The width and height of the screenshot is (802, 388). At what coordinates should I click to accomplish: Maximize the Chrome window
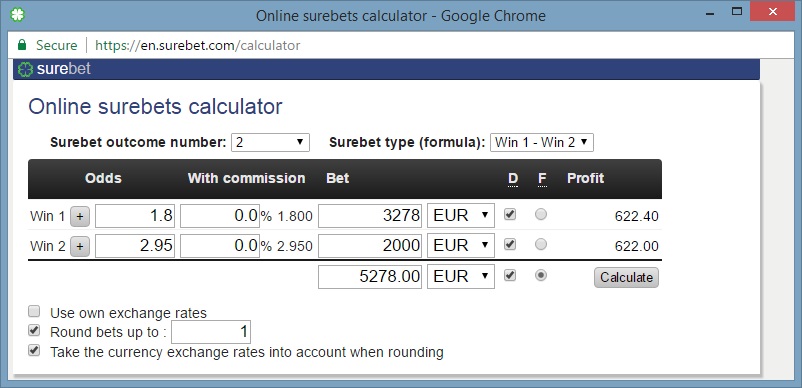737,11
